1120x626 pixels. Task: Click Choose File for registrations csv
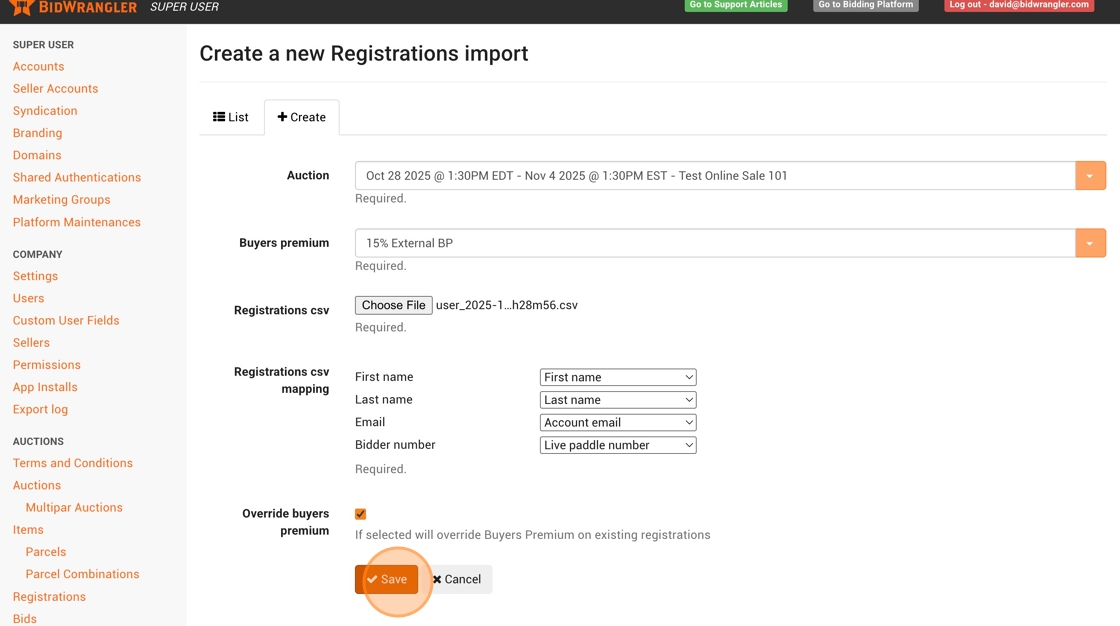[x=393, y=305]
